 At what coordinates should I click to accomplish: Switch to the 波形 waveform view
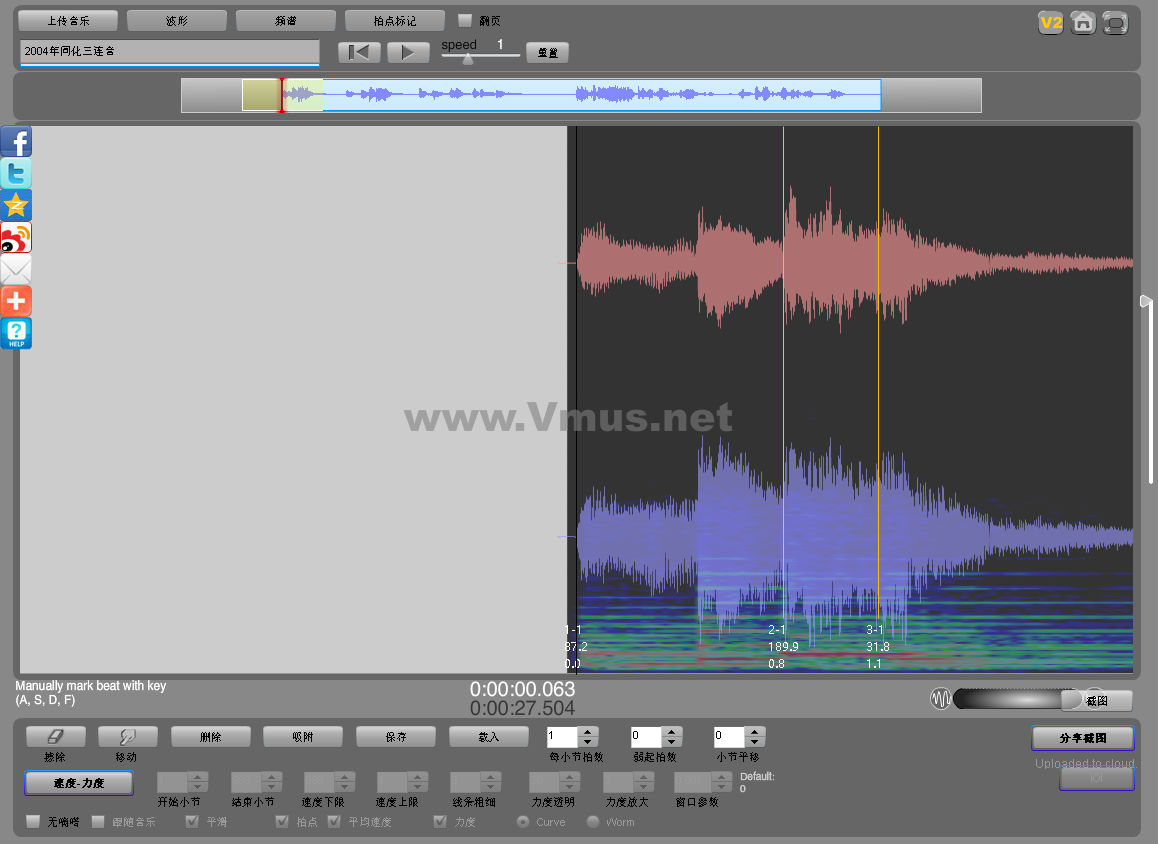coord(176,21)
